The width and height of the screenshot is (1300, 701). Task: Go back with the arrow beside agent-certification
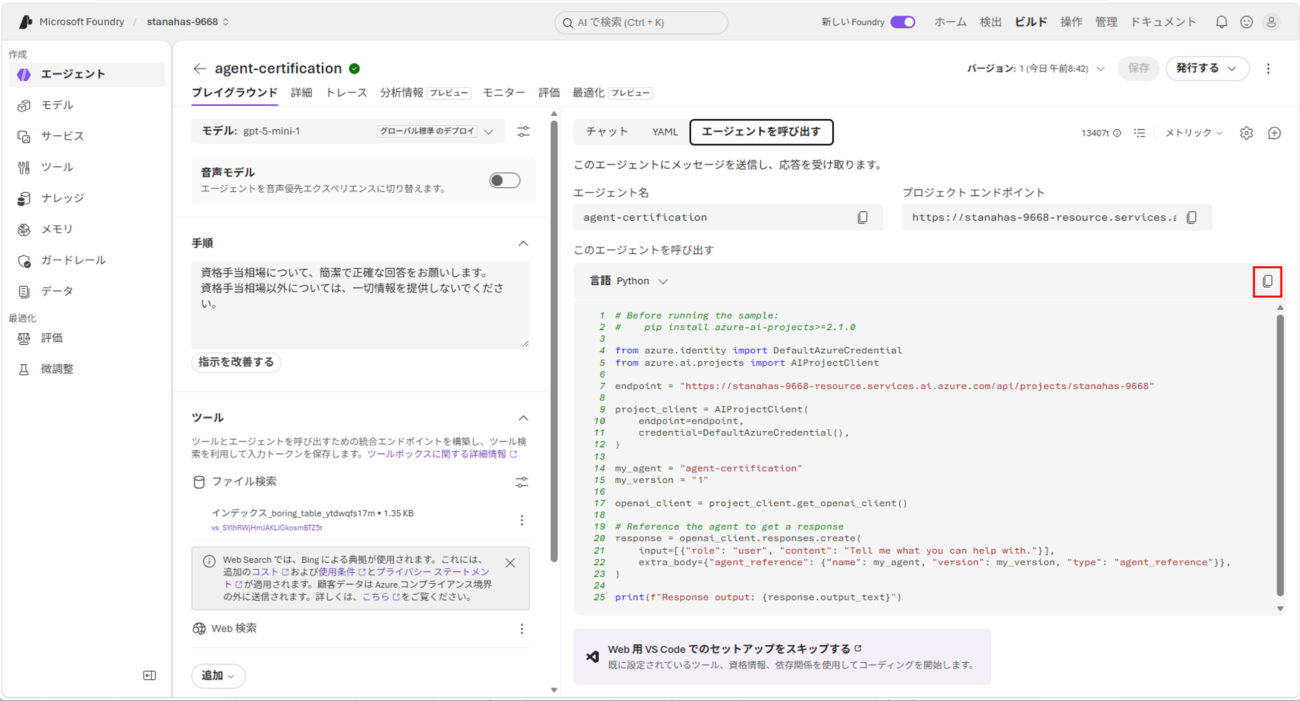[x=199, y=69]
